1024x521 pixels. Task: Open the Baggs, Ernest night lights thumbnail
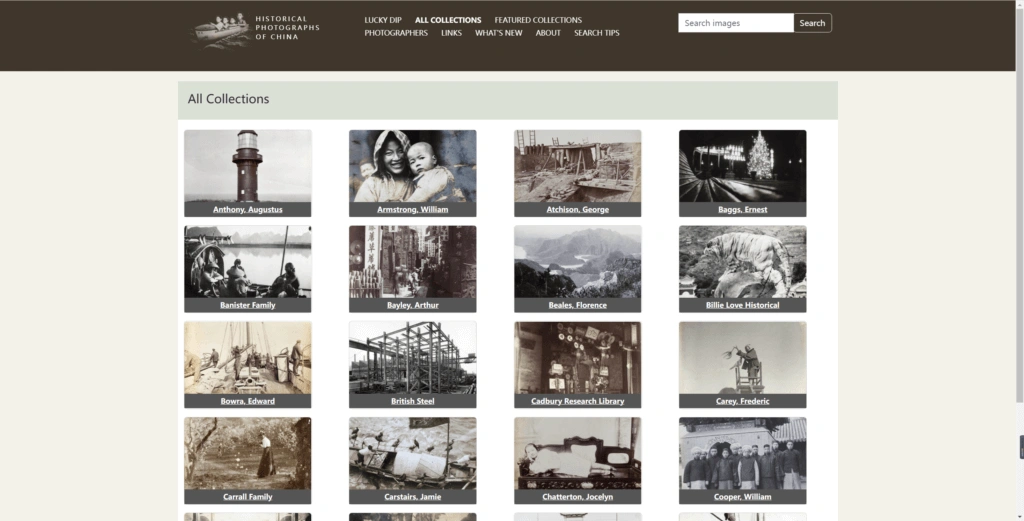click(743, 166)
